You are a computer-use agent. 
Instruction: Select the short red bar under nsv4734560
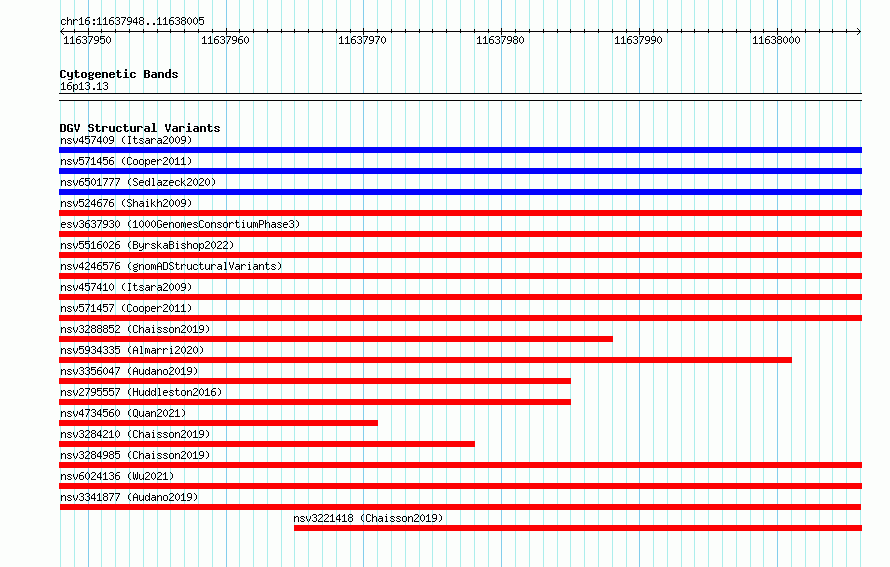(219, 423)
